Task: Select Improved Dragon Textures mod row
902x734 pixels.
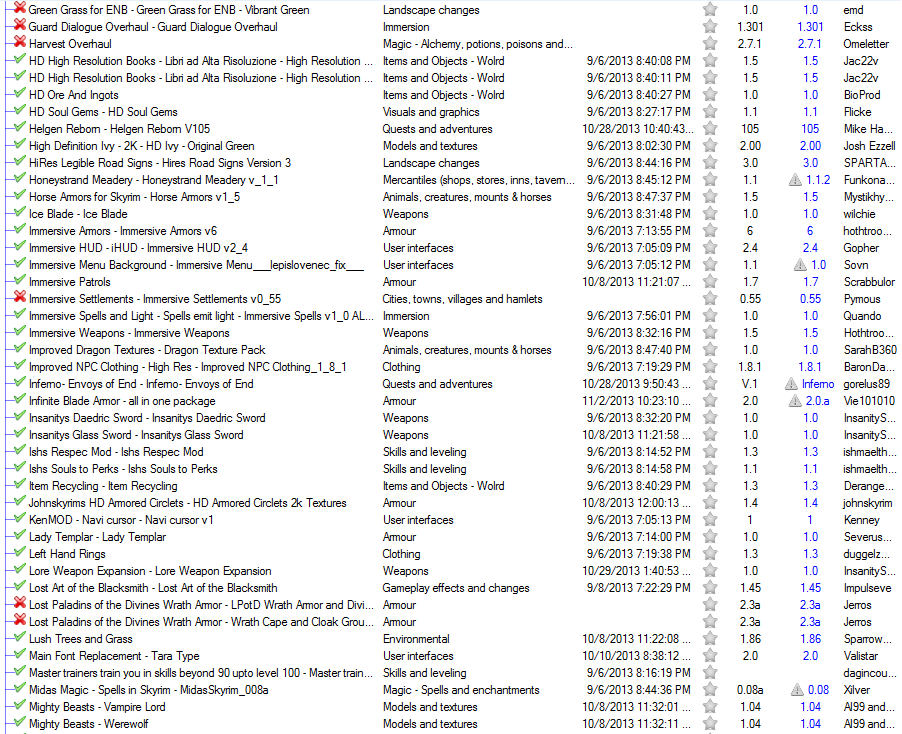Action: coord(451,350)
